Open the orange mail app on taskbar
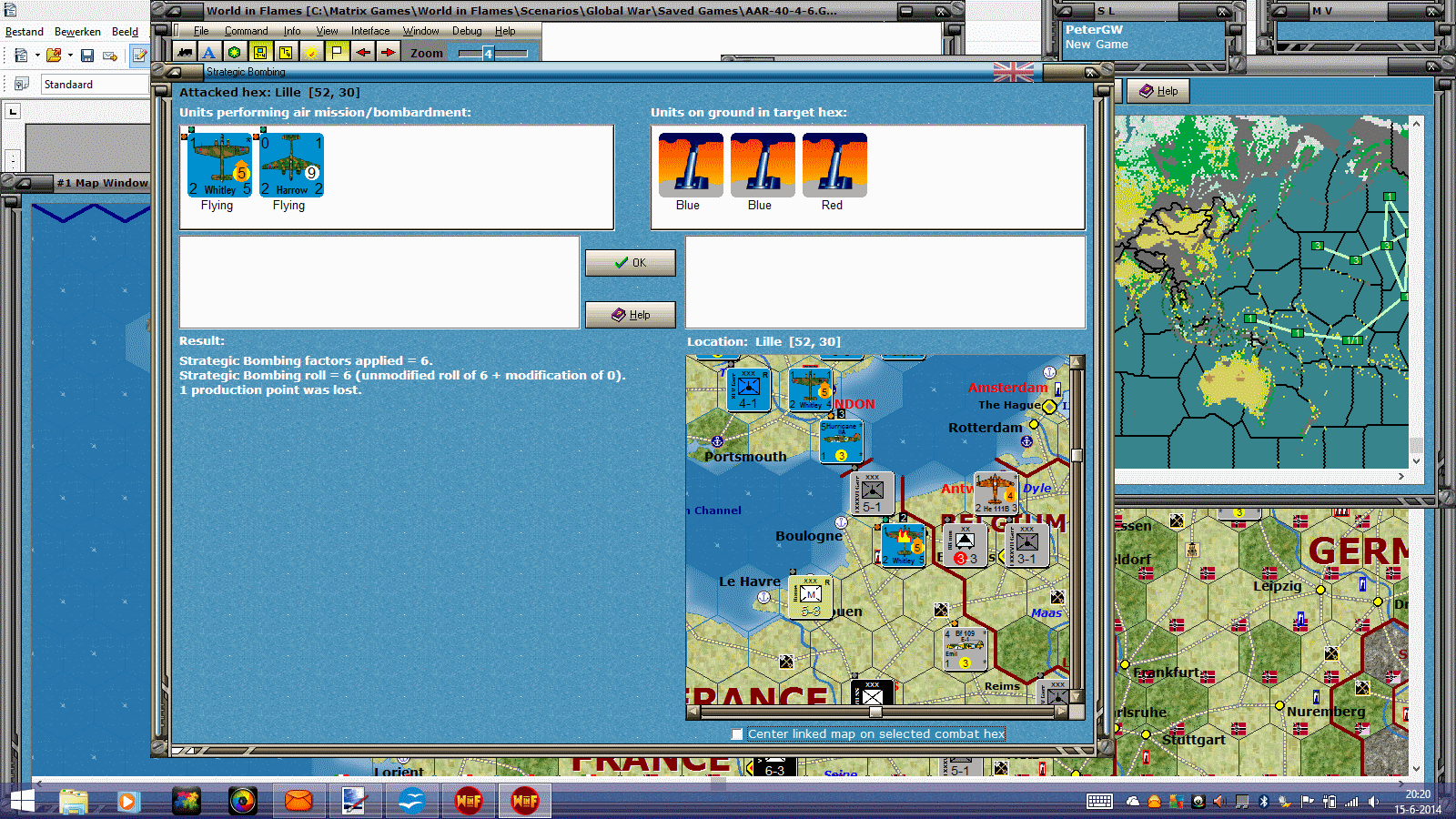The image size is (1456, 819). pyautogui.click(x=298, y=802)
